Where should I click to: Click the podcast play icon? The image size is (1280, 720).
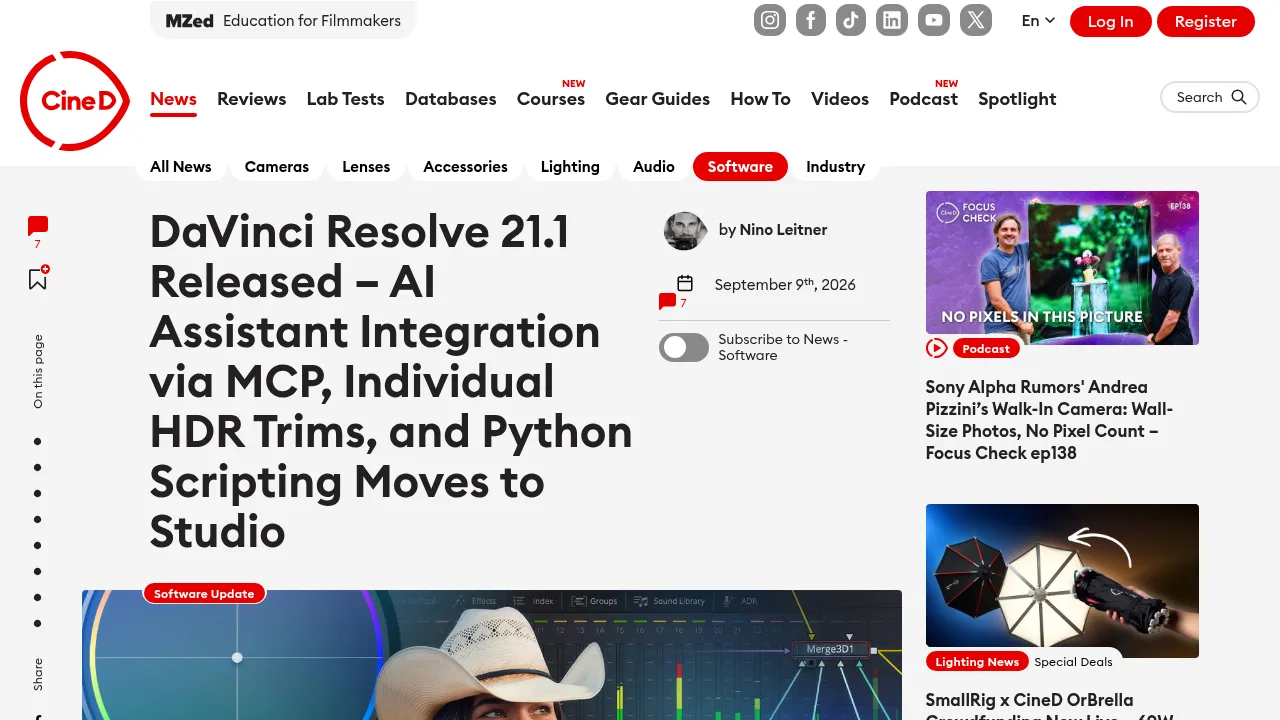(x=937, y=348)
